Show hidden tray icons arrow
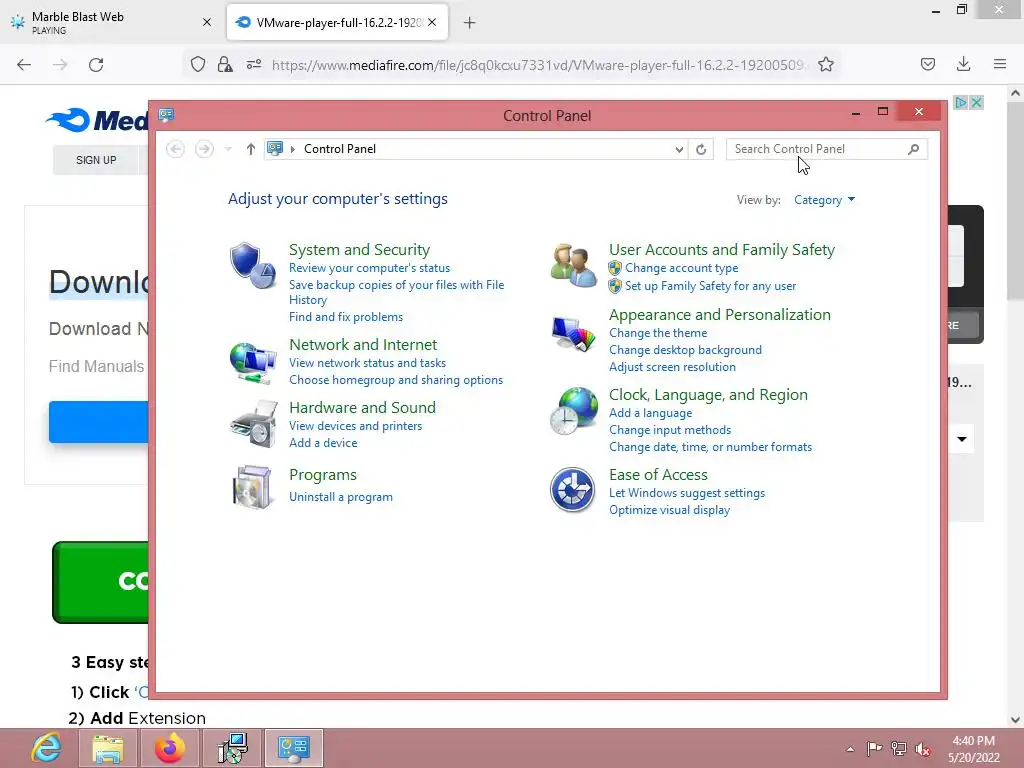The image size is (1024, 768). [x=850, y=749]
